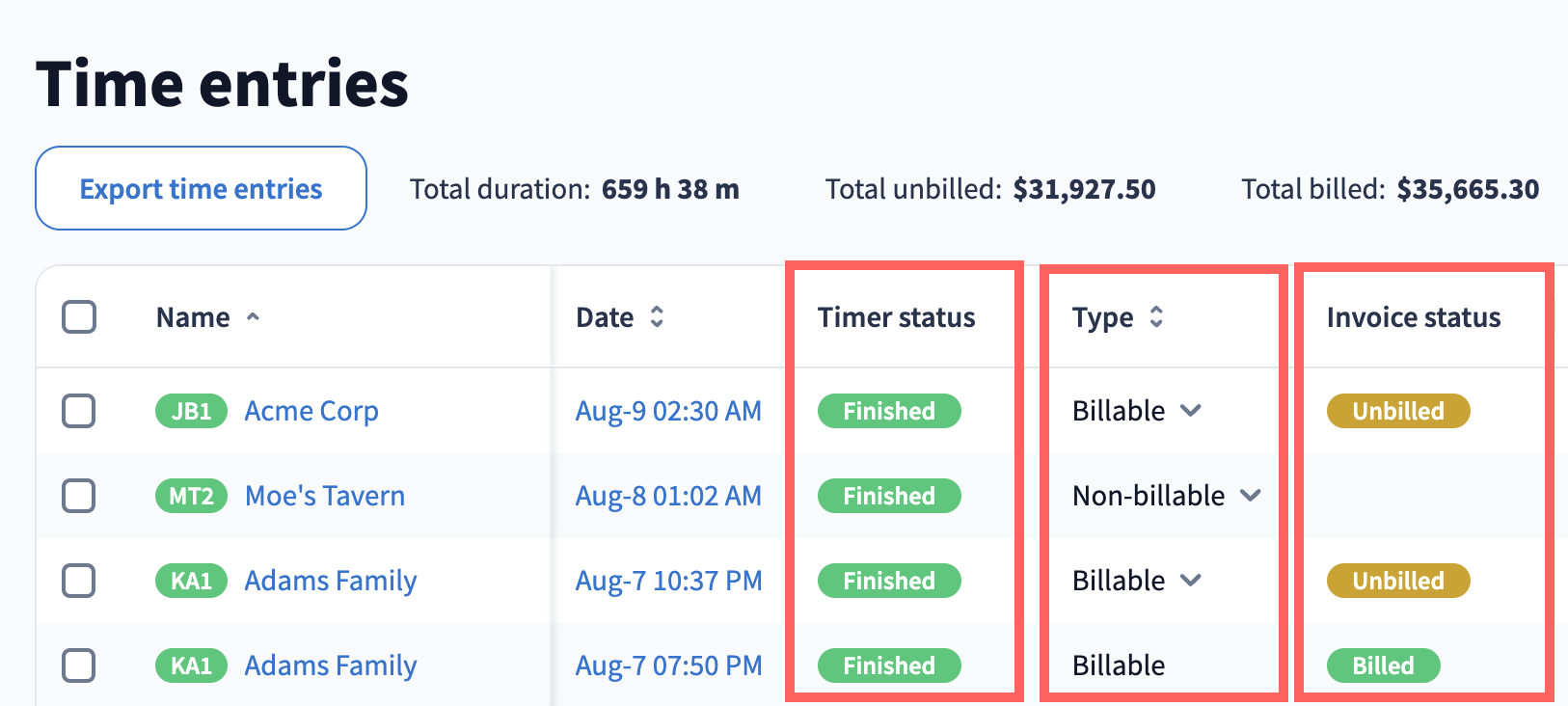Click the Invoice status column header
The image size is (1568, 706).
click(x=1413, y=317)
